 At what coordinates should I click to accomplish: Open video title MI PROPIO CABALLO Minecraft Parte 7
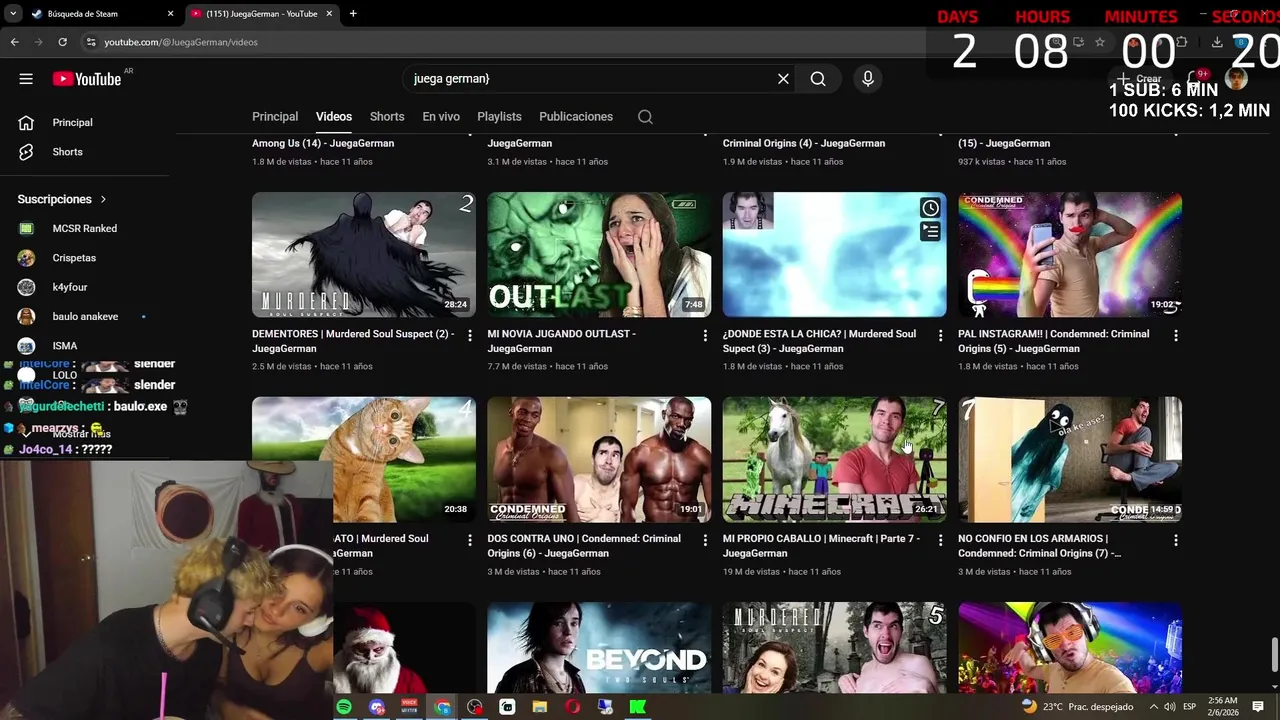point(821,546)
